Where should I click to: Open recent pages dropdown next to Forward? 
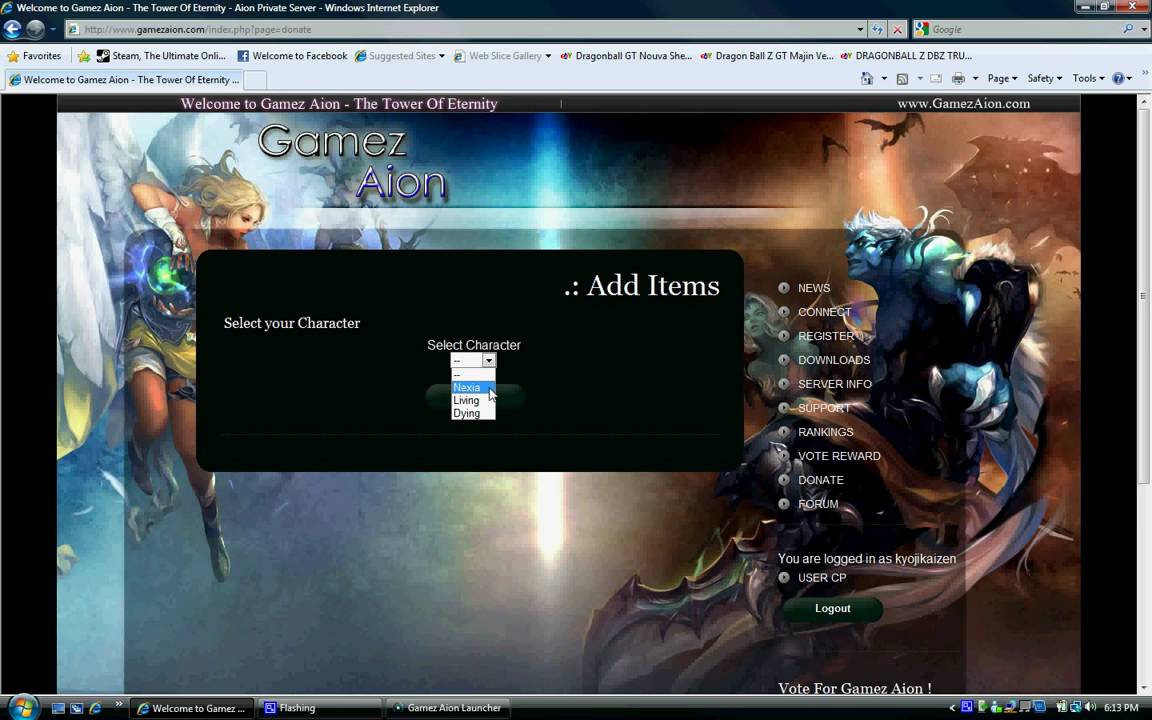(52, 29)
